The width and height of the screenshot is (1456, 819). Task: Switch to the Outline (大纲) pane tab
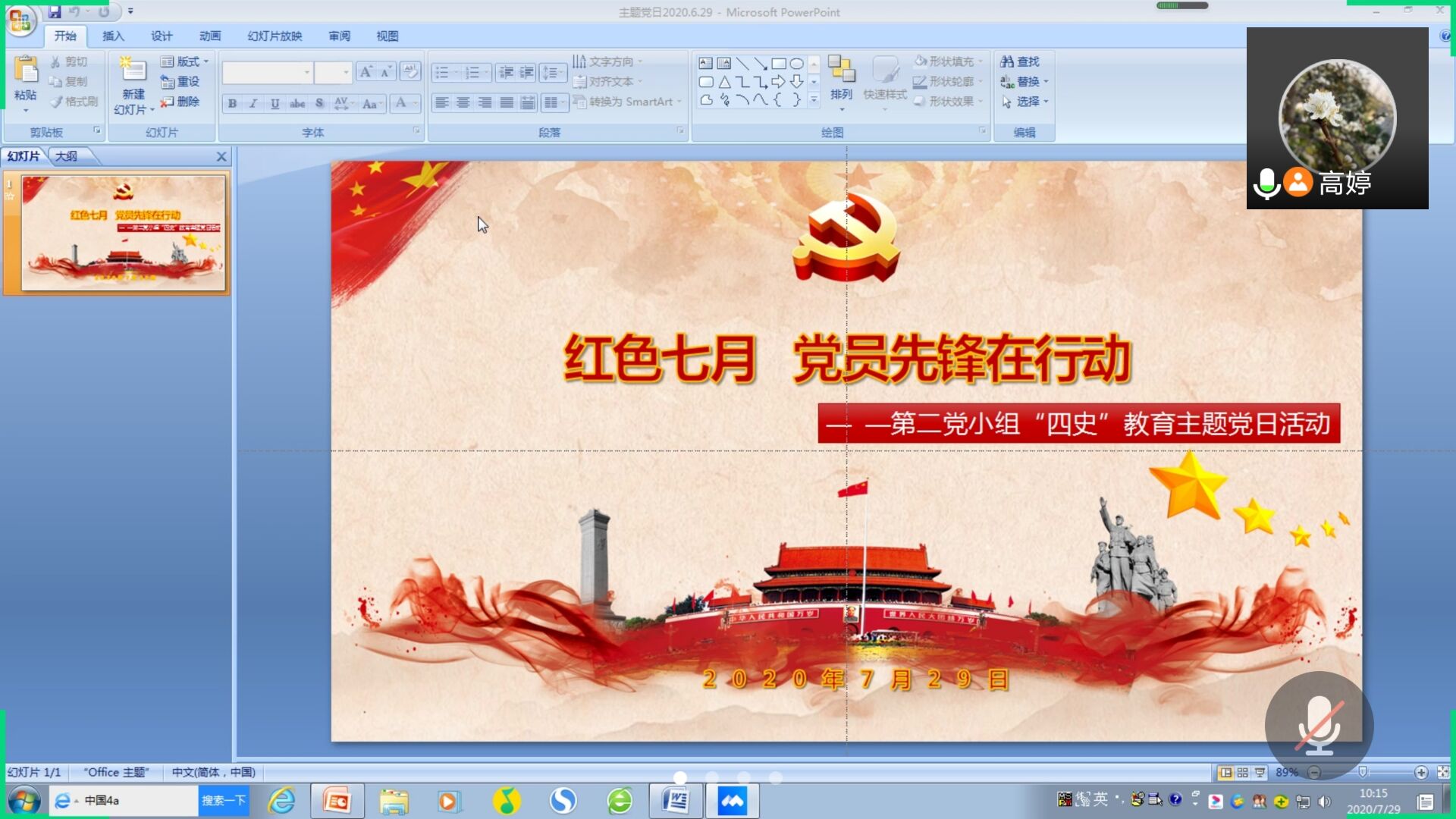[67, 156]
